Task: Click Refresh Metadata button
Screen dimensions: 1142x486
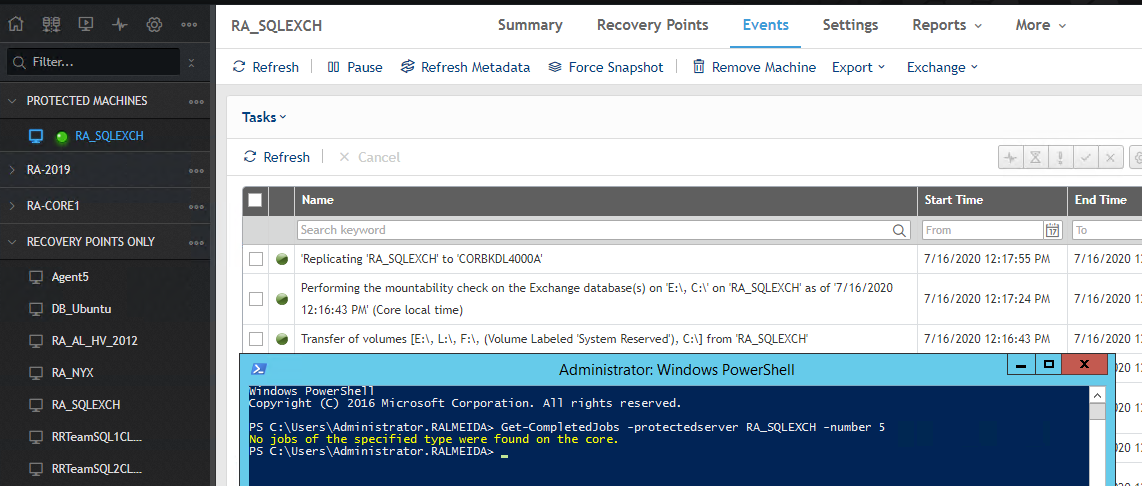Action: coord(465,67)
